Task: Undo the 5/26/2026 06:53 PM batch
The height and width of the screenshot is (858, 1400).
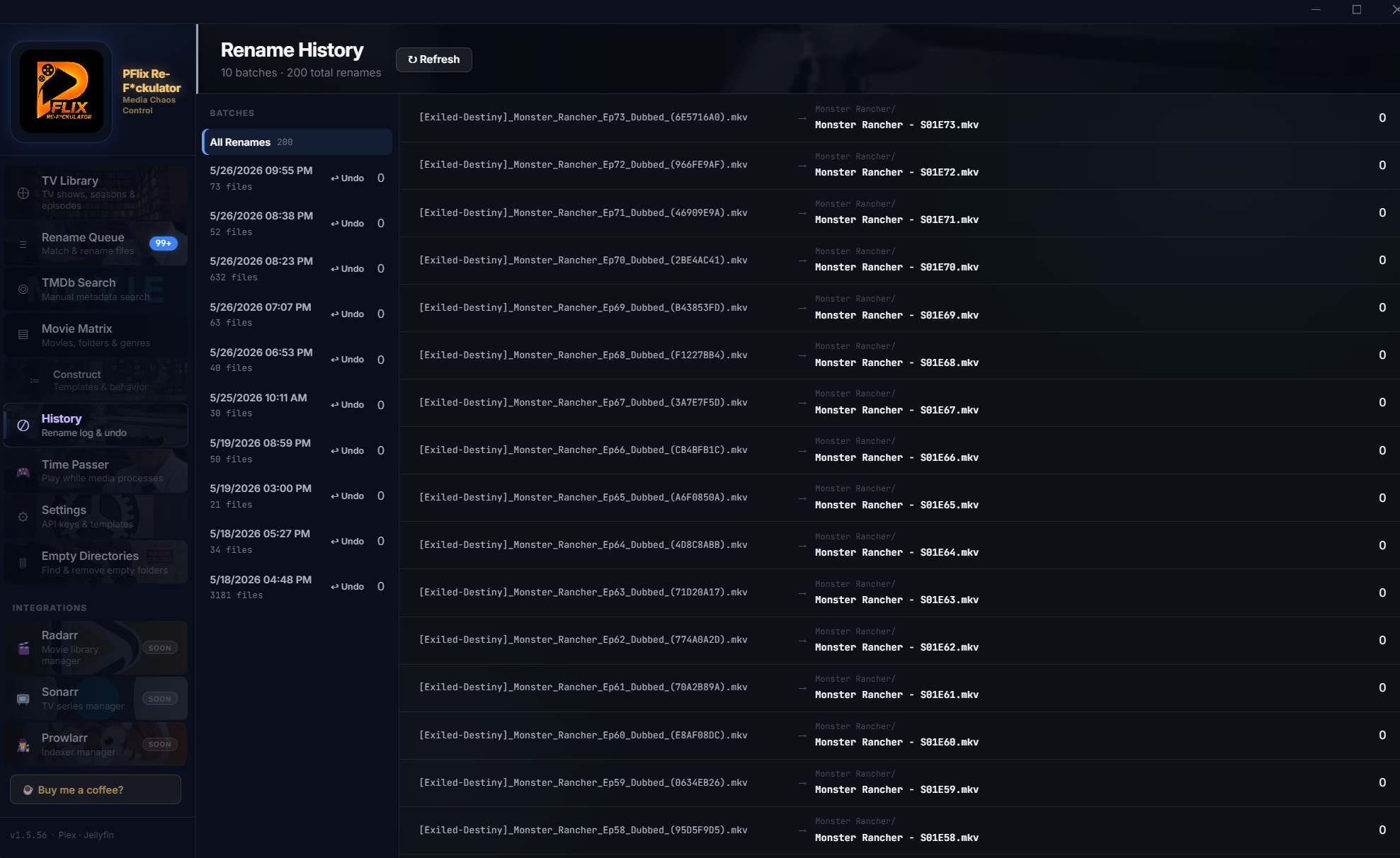Action: (348, 360)
